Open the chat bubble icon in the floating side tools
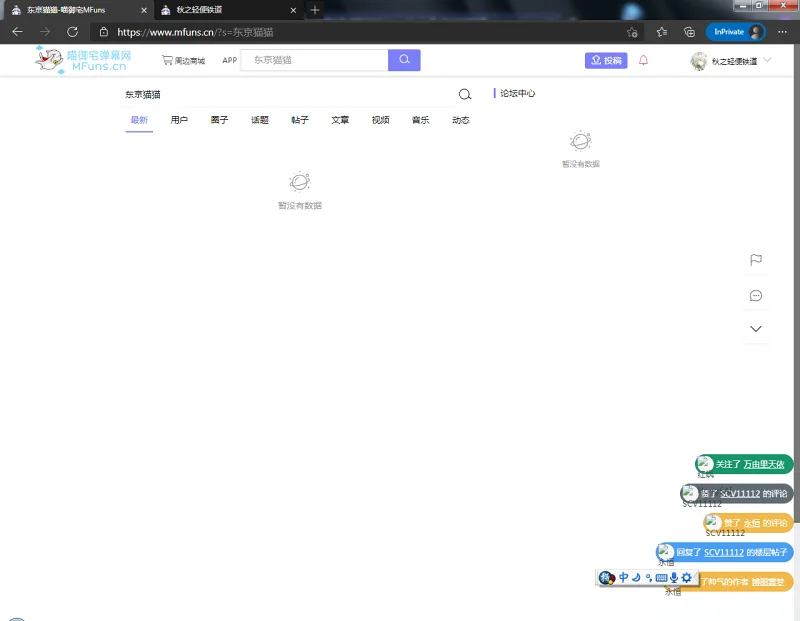The image size is (800, 621). [756, 295]
